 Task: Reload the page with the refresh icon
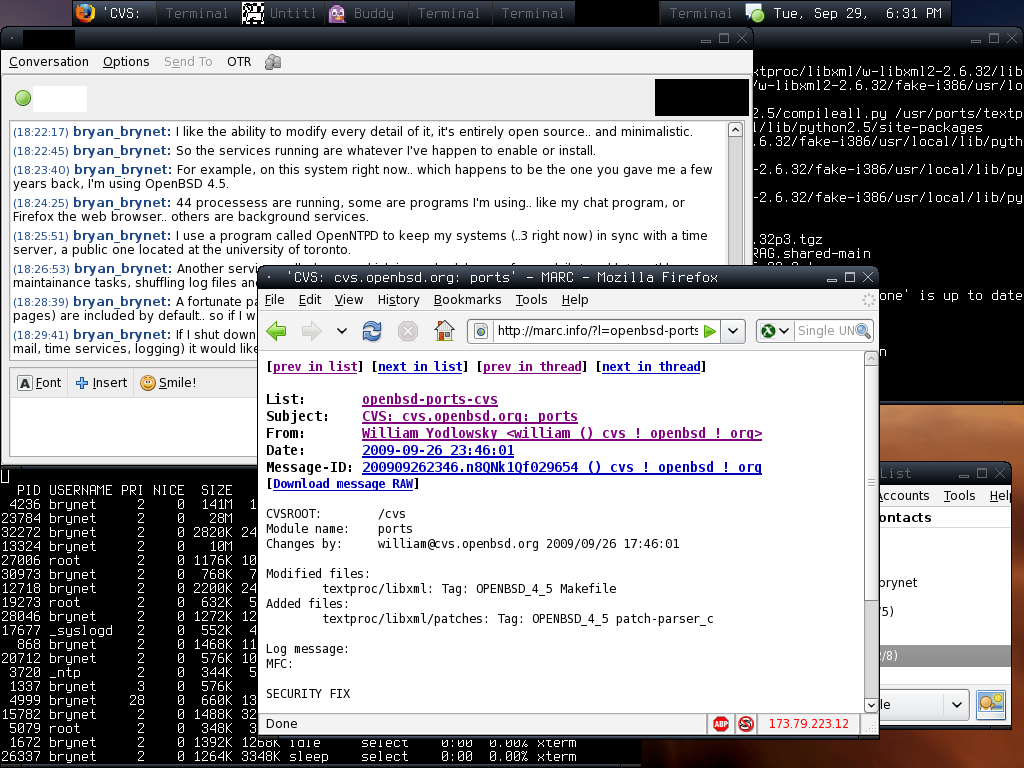[372, 331]
